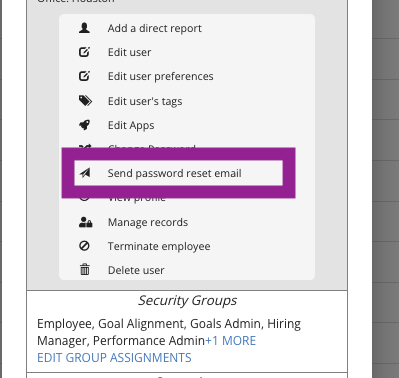The width and height of the screenshot is (399, 378).
Task: Click the trash can icon beside Delete user
Action: [x=85, y=269]
